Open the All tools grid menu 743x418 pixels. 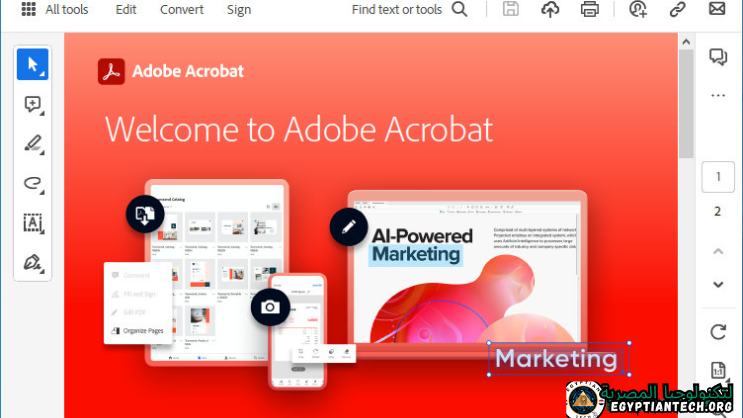coord(28,10)
